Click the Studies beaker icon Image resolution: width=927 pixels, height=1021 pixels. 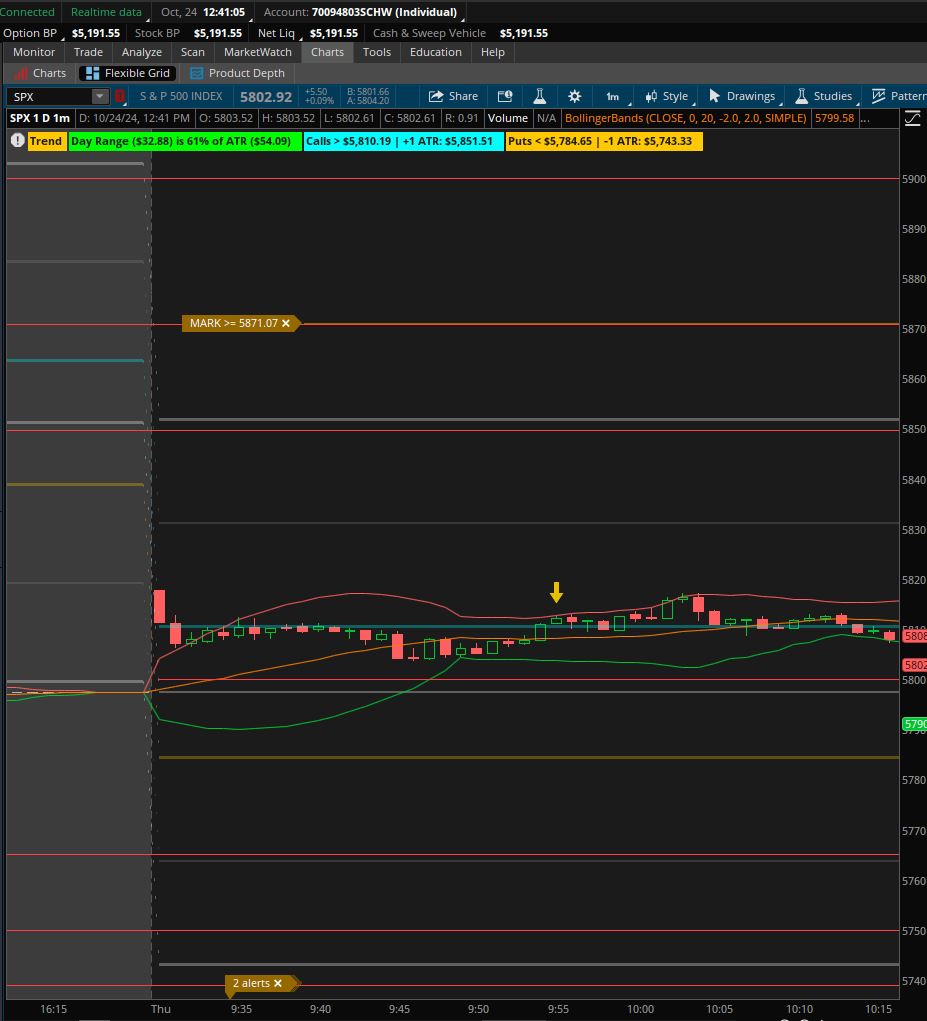802,96
